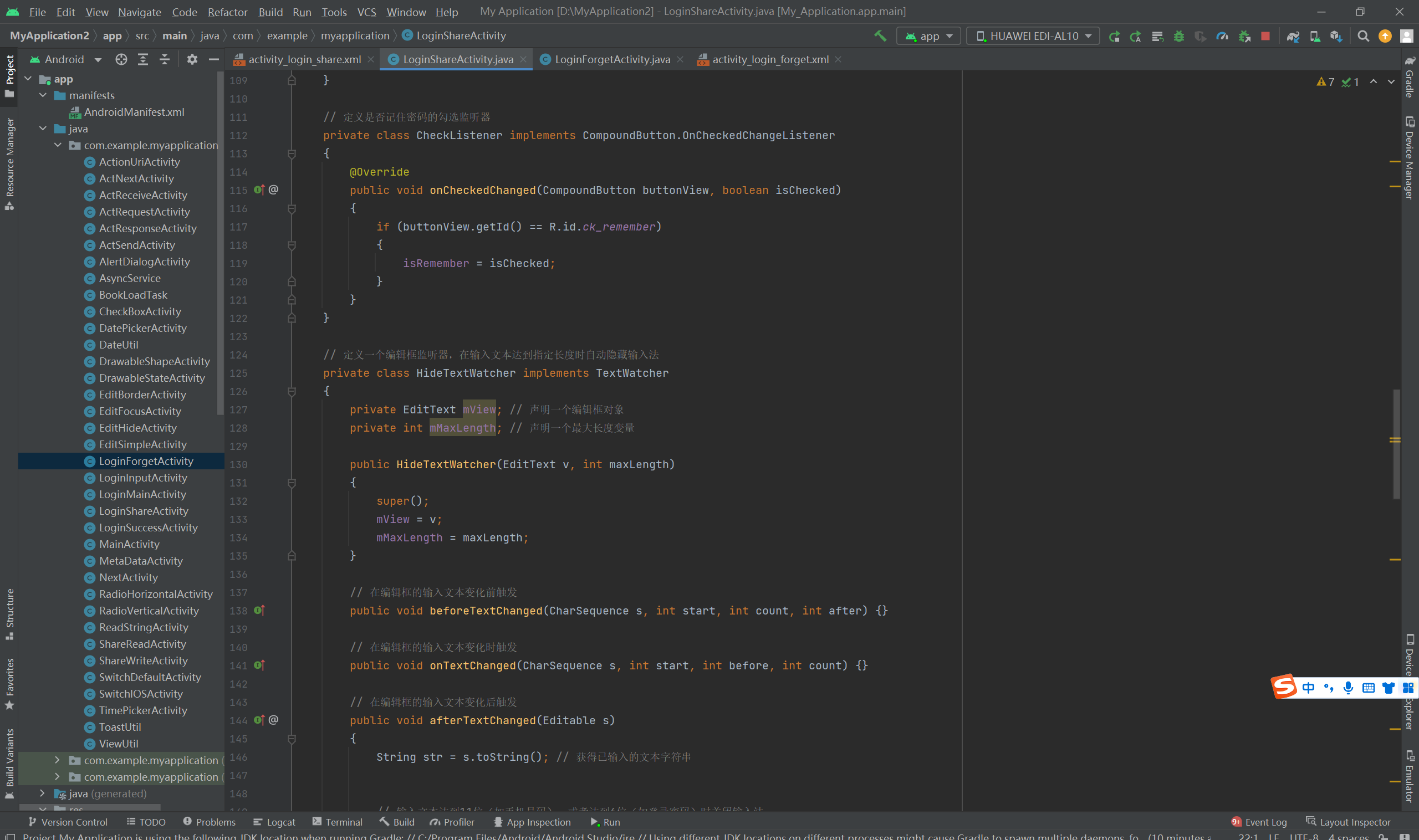This screenshot has height=840, width=1419.
Task: Open the Profile app gauge icon
Action: point(1222,36)
